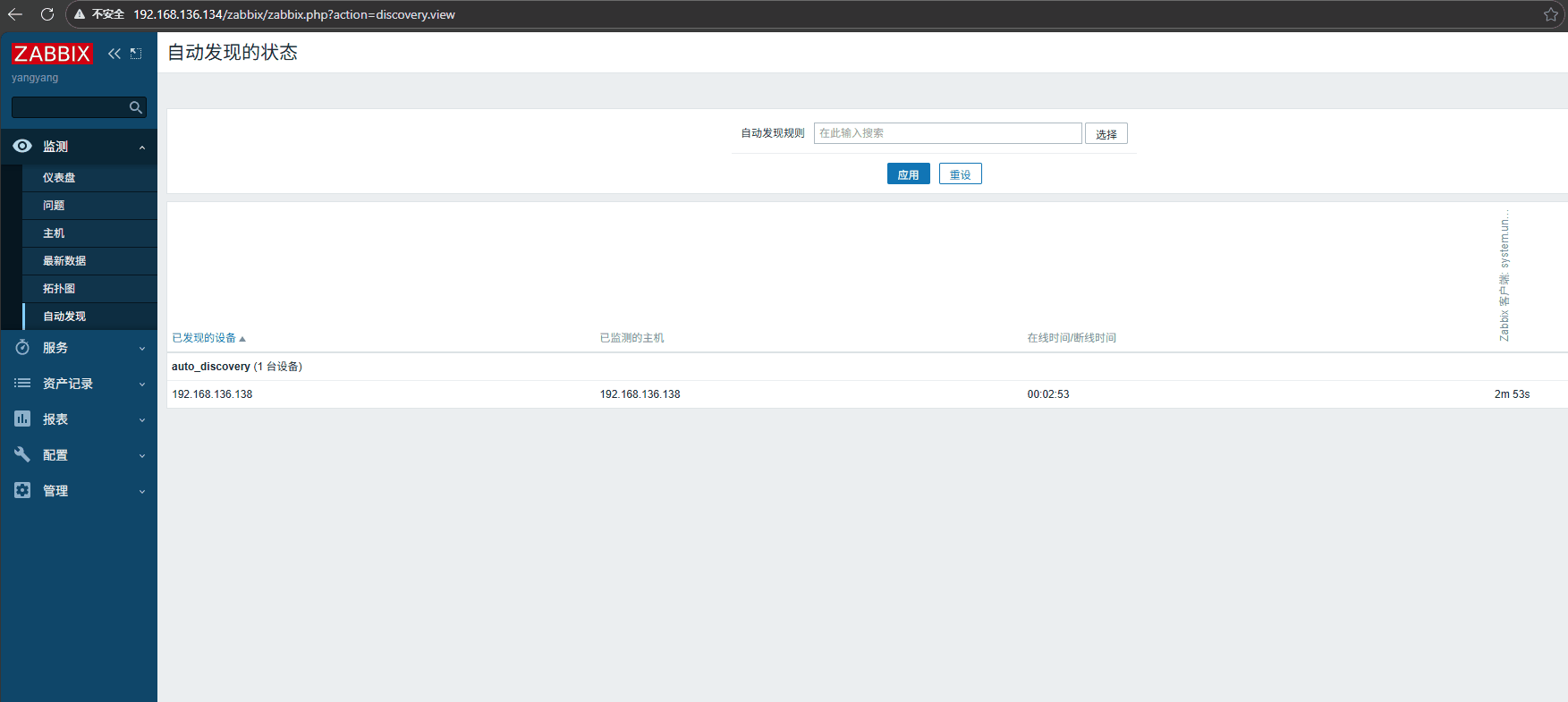Click the wrench icon for 配置
The height and width of the screenshot is (702, 1568).
point(22,454)
